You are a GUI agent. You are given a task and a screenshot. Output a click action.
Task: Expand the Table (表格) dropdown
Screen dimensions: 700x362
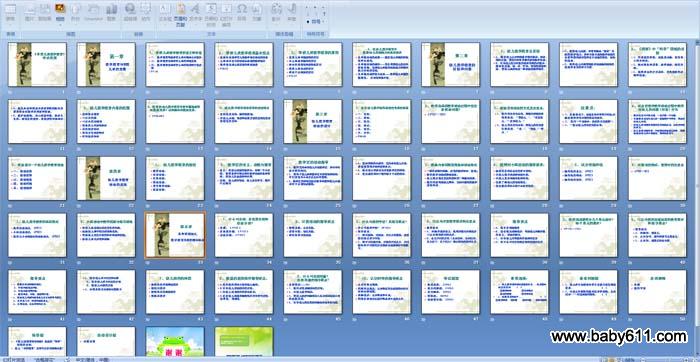pos(10,12)
